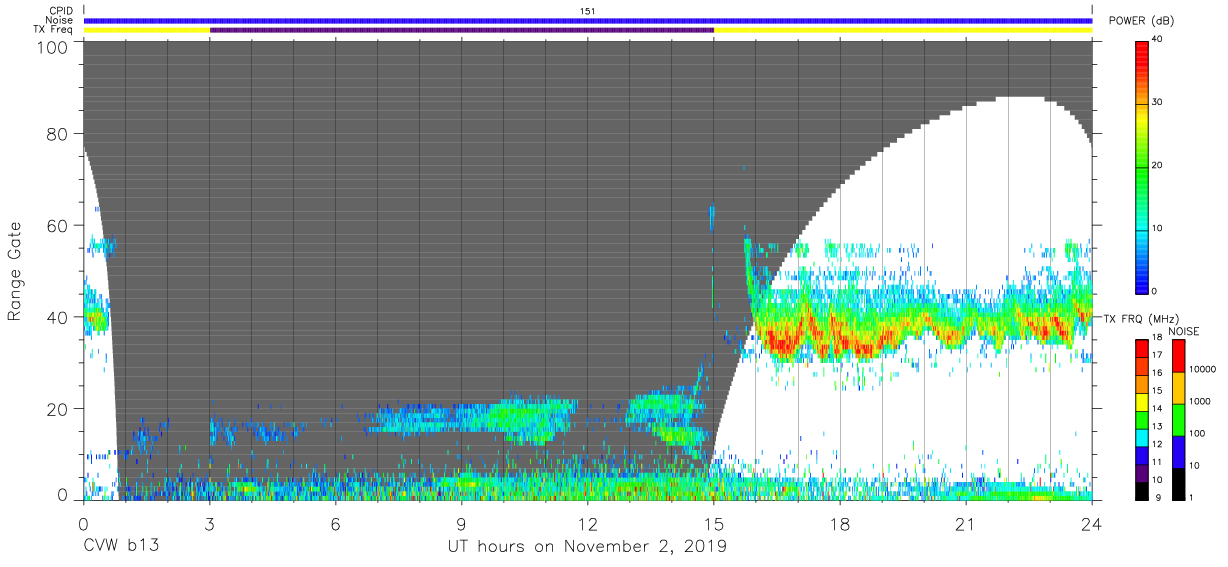Click the right yellow segment of TX Freq strip
1228x567 pixels.
(903, 30)
